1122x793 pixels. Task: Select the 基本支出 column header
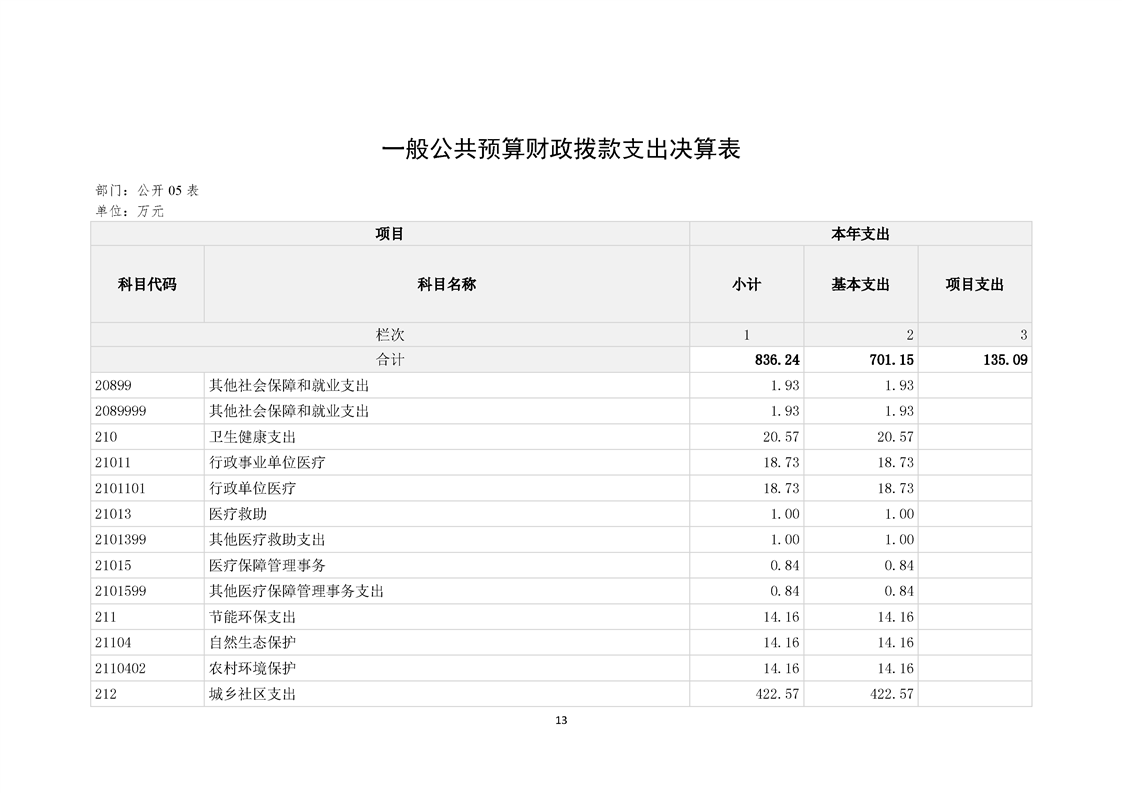(860, 284)
